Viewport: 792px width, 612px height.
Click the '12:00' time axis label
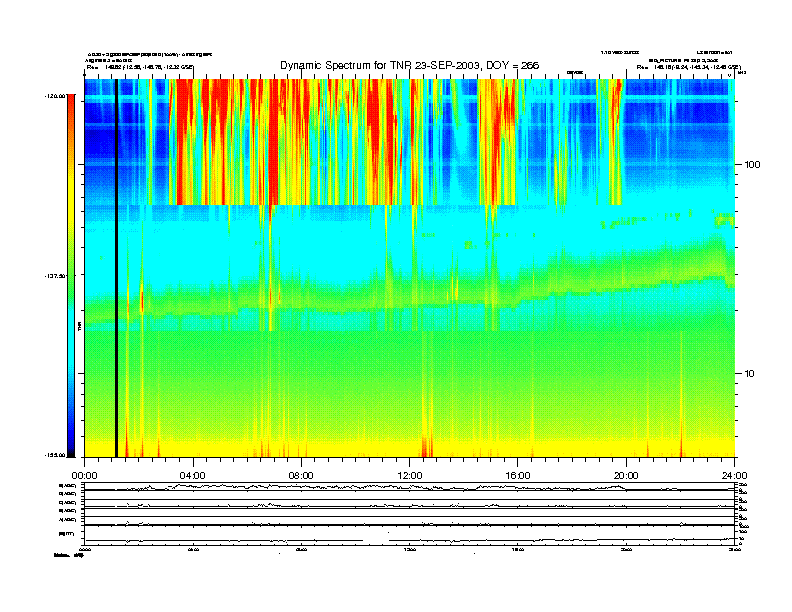tap(410, 476)
